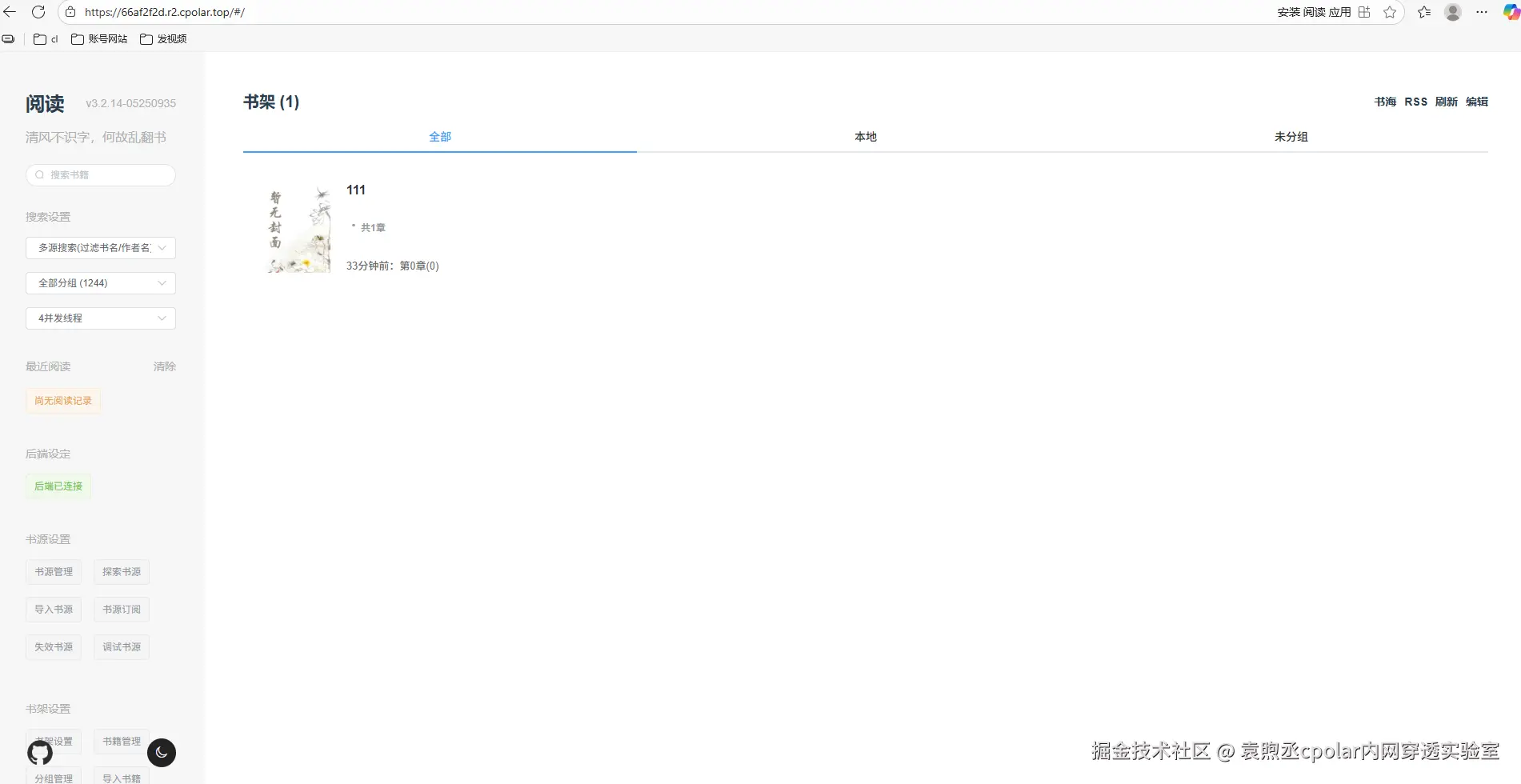Image resolution: width=1521 pixels, height=784 pixels.
Task: Reload the page with the refresh icon
Action: click(38, 12)
